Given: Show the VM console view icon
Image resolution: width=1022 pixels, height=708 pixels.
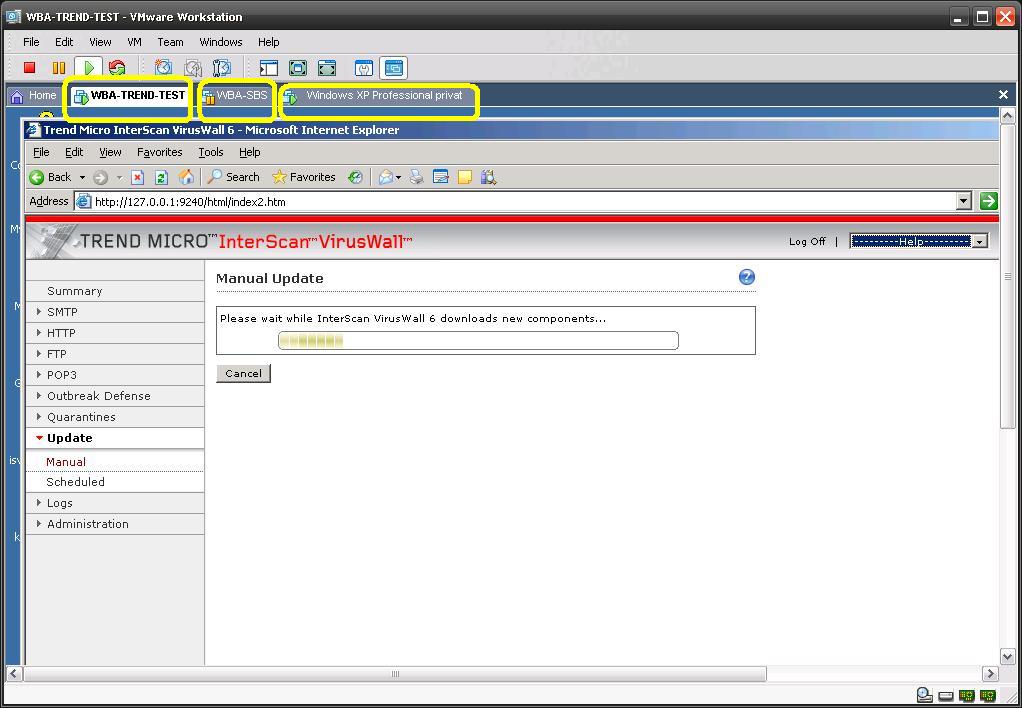Looking at the screenshot, I should tap(394, 68).
